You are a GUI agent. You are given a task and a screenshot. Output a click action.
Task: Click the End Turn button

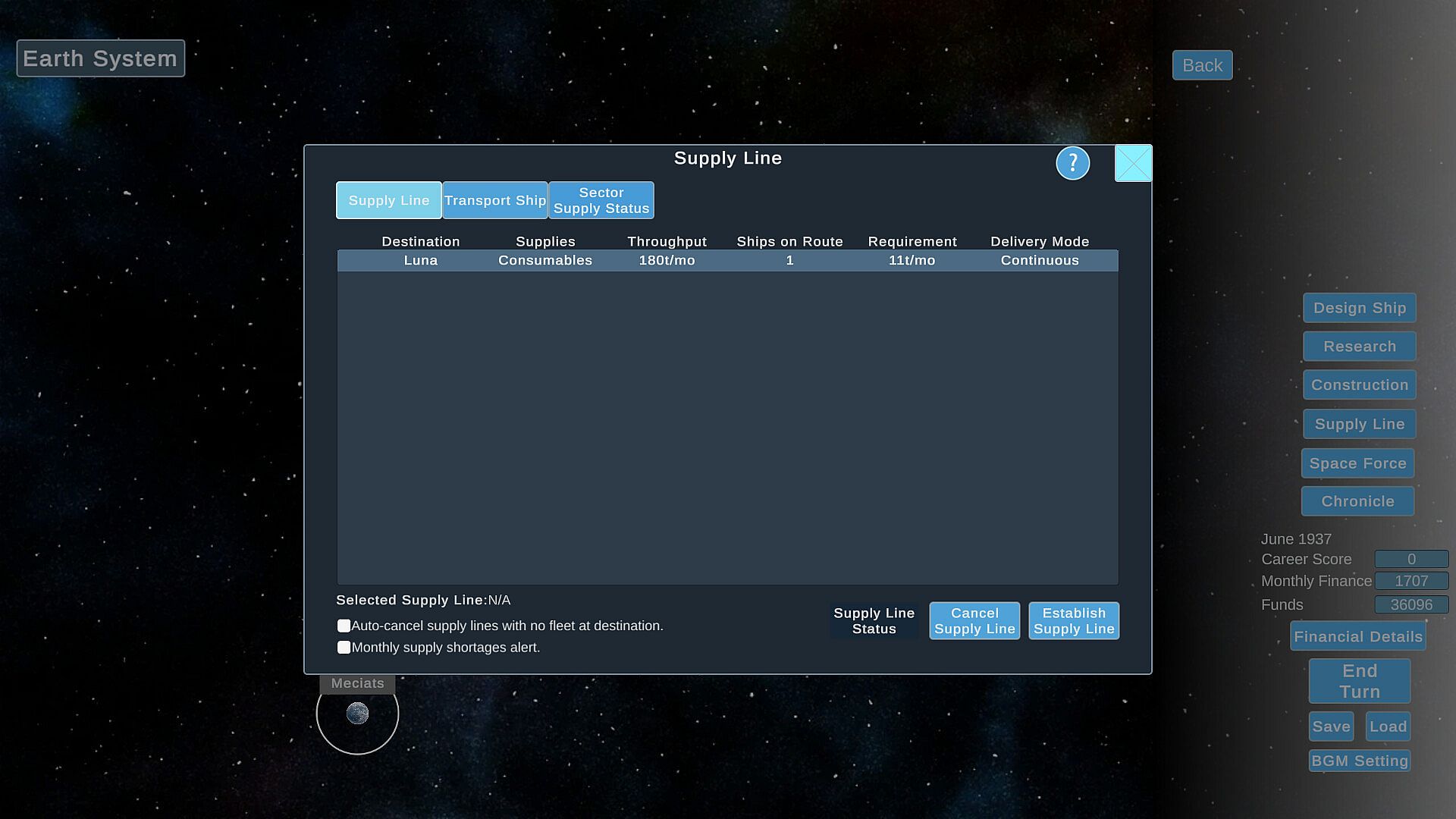1359,681
